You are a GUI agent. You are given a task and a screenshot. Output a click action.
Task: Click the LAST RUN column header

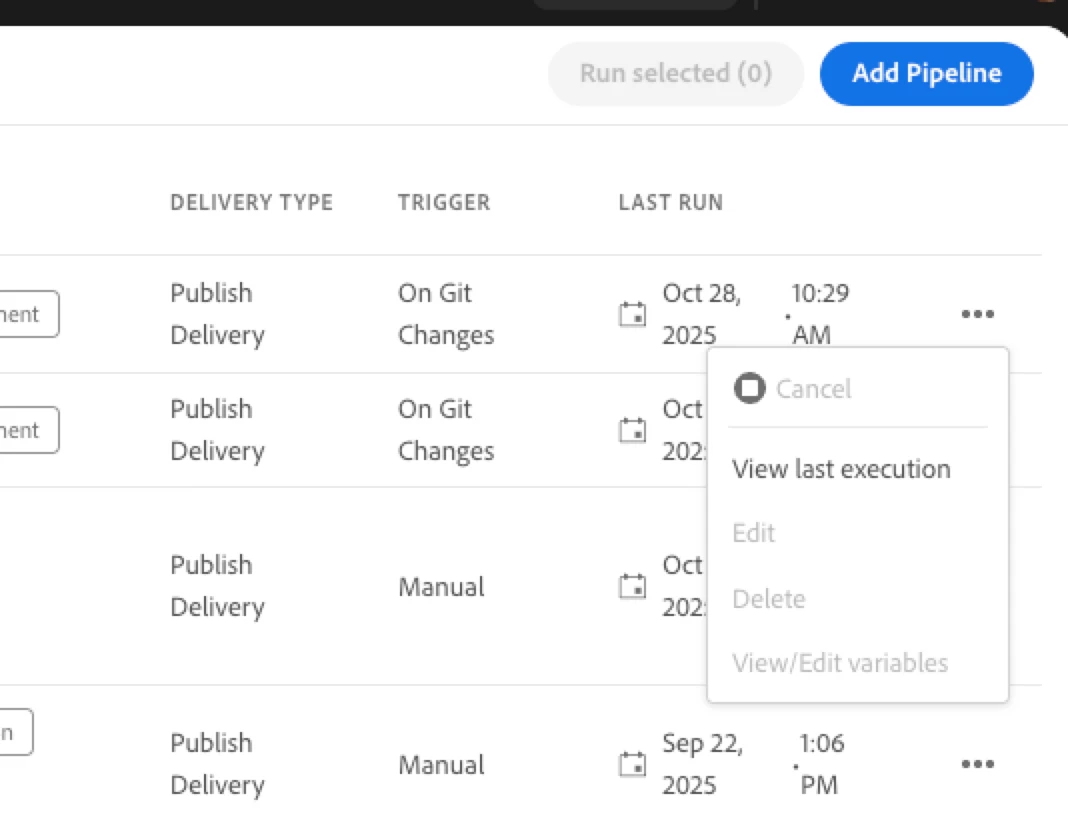pos(670,202)
